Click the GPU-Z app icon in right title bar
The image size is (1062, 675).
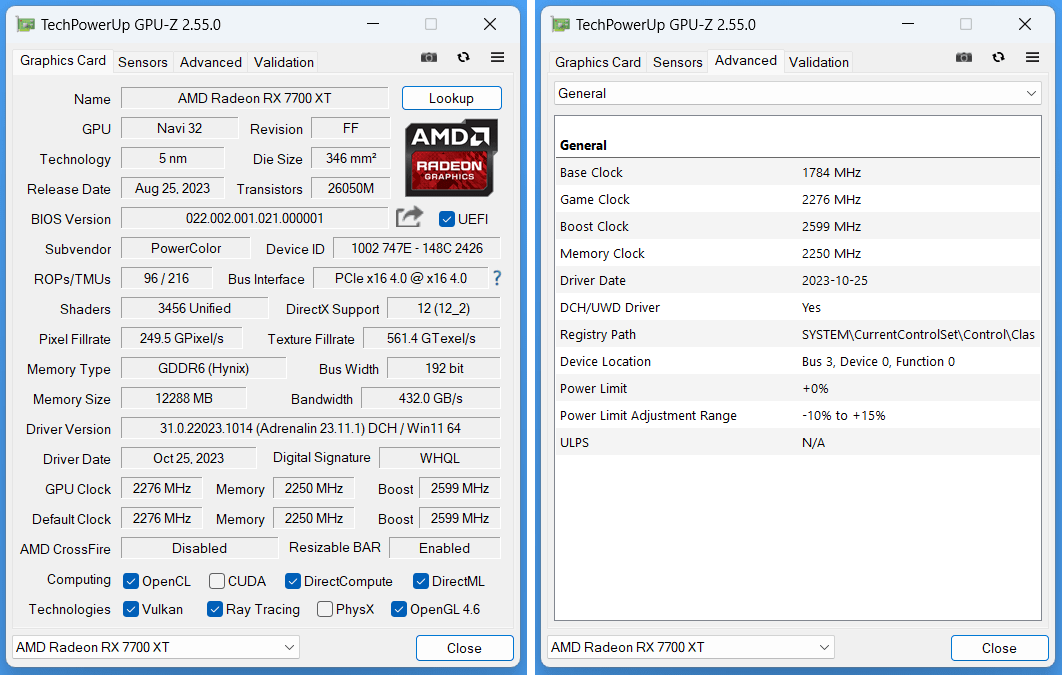(561, 25)
